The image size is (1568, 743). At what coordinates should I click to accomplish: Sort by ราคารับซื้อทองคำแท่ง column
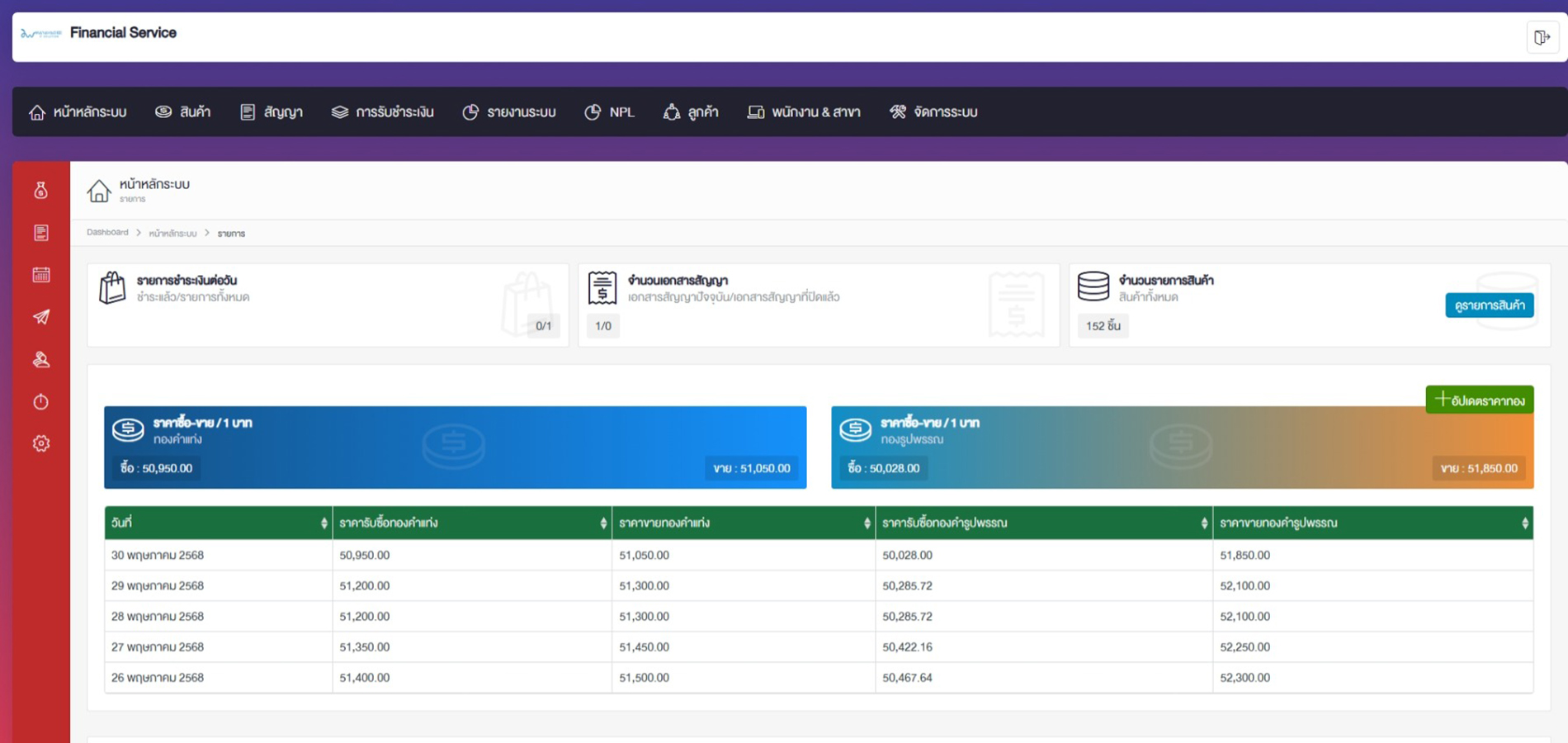pos(603,523)
